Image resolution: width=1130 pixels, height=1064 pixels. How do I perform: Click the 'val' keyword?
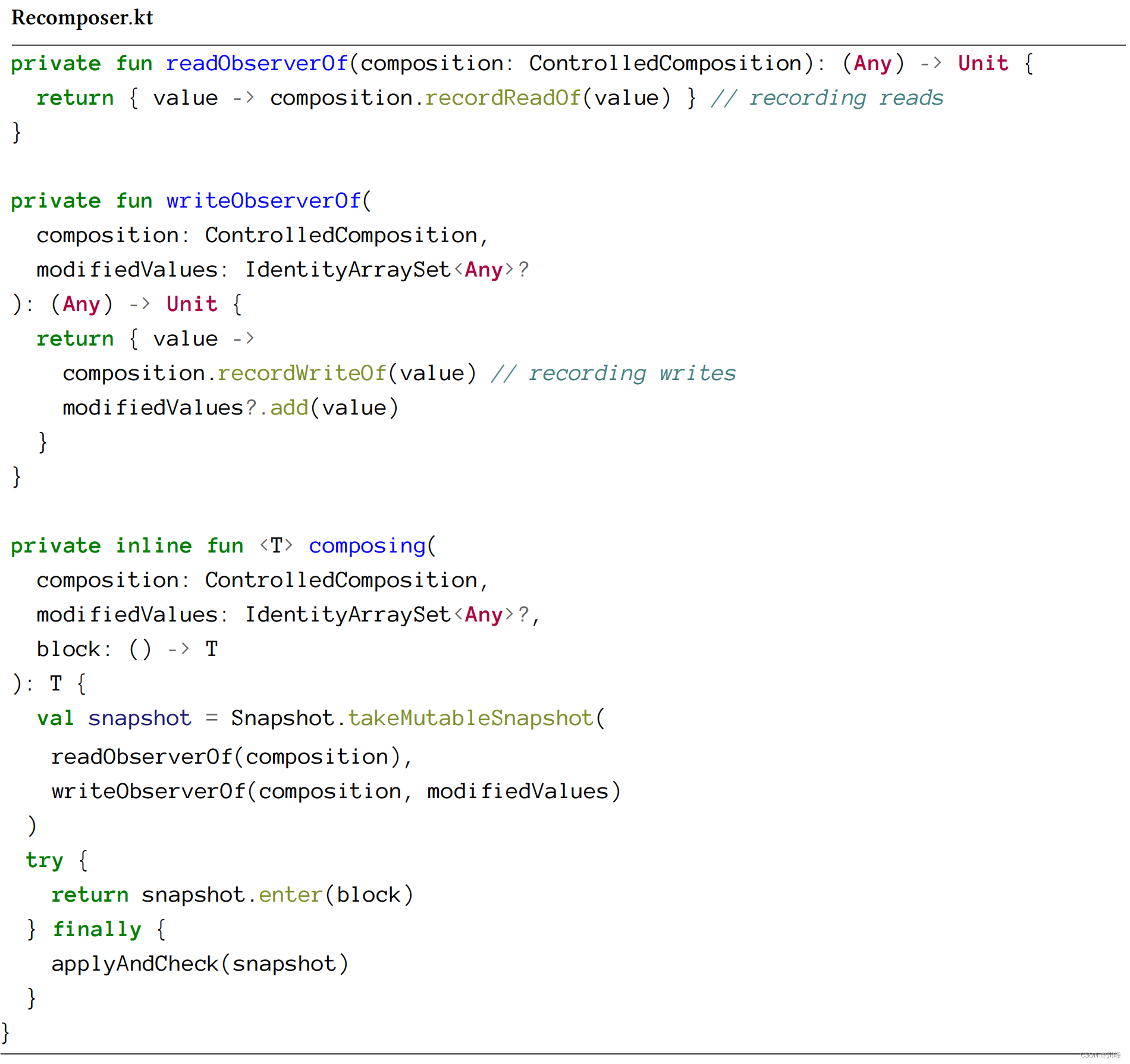(x=55, y=718)
